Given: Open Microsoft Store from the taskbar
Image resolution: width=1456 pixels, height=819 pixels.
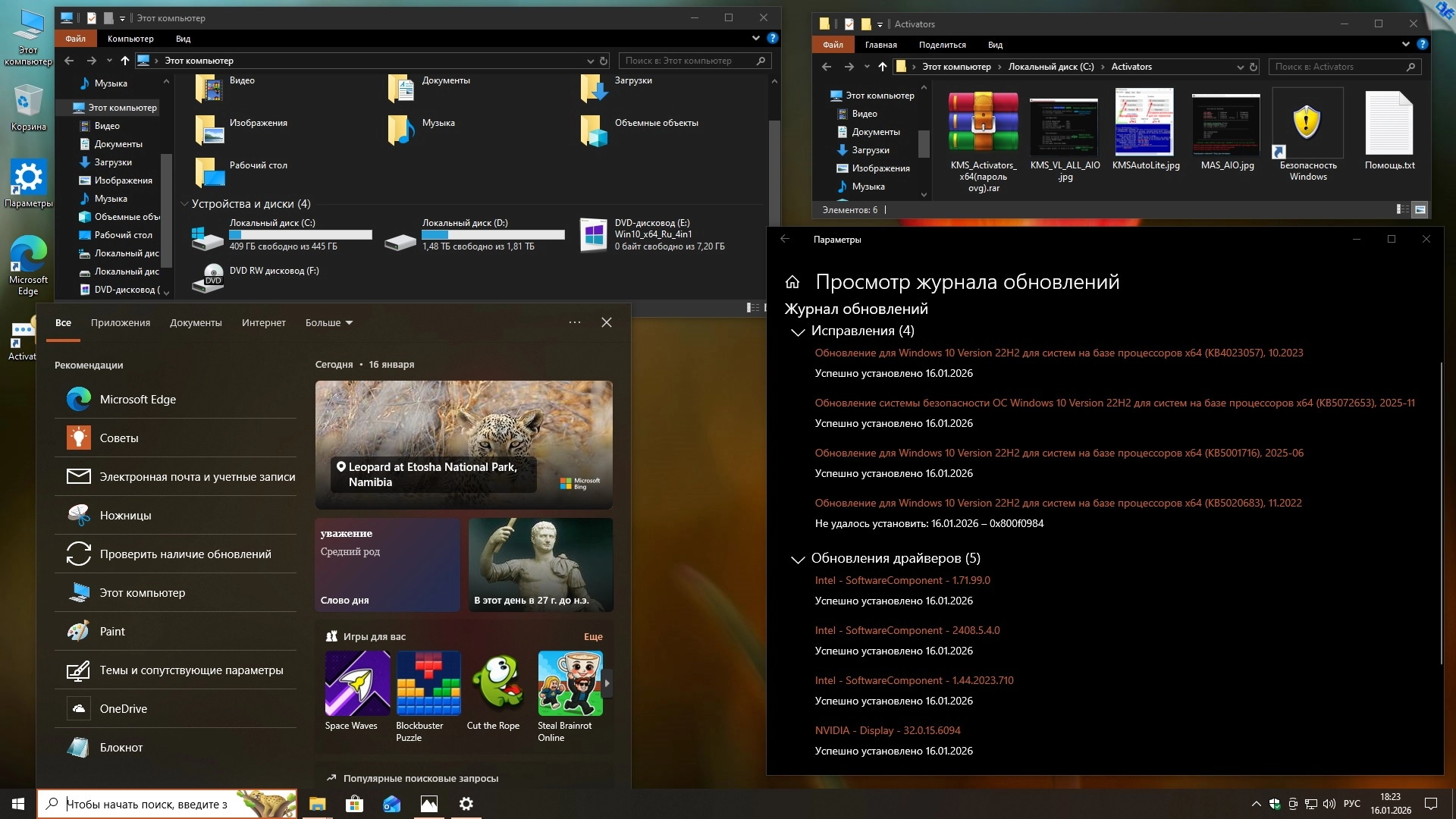Looking at the screenshot, I should [x=354, y=804].
